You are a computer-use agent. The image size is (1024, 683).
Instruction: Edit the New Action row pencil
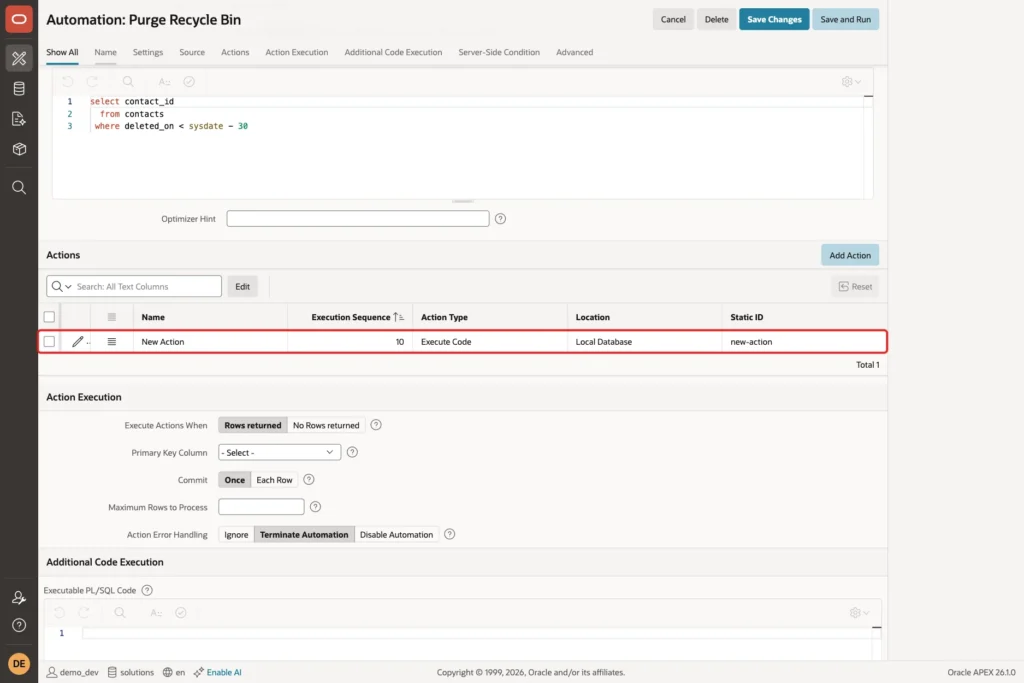tap(78, 342)
